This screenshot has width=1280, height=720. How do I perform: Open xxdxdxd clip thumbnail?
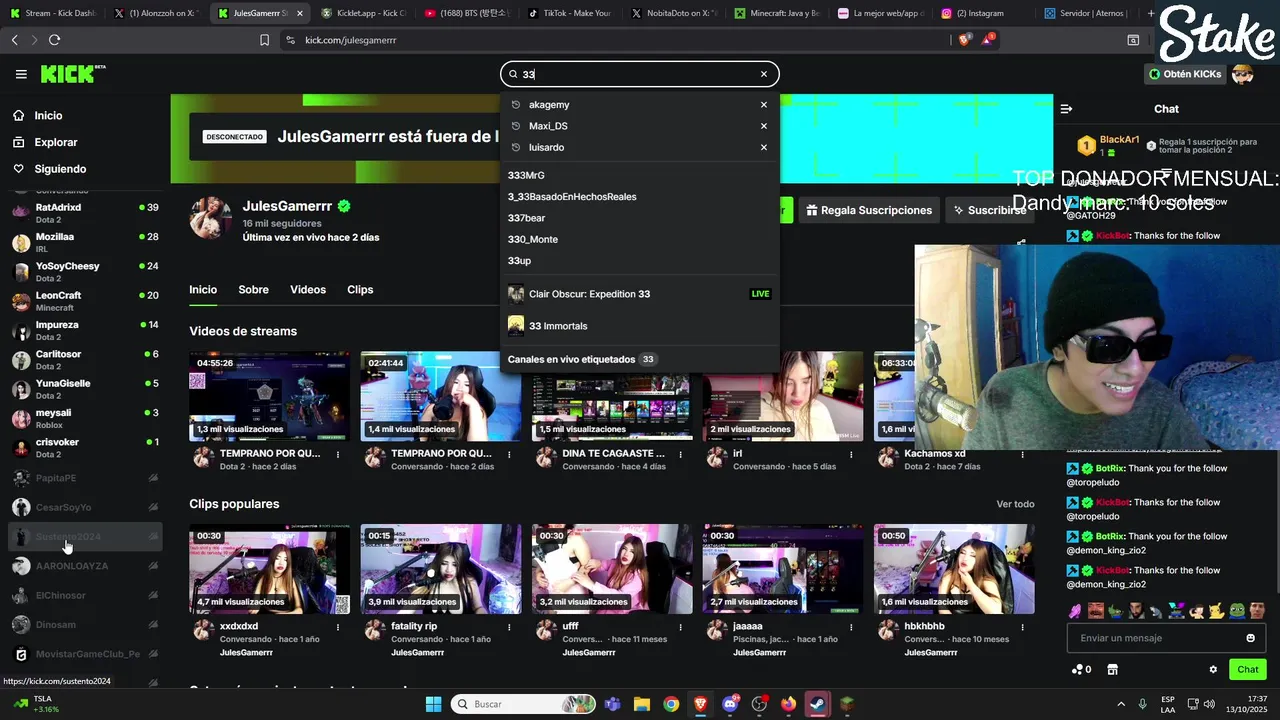[x=270, y=569]
